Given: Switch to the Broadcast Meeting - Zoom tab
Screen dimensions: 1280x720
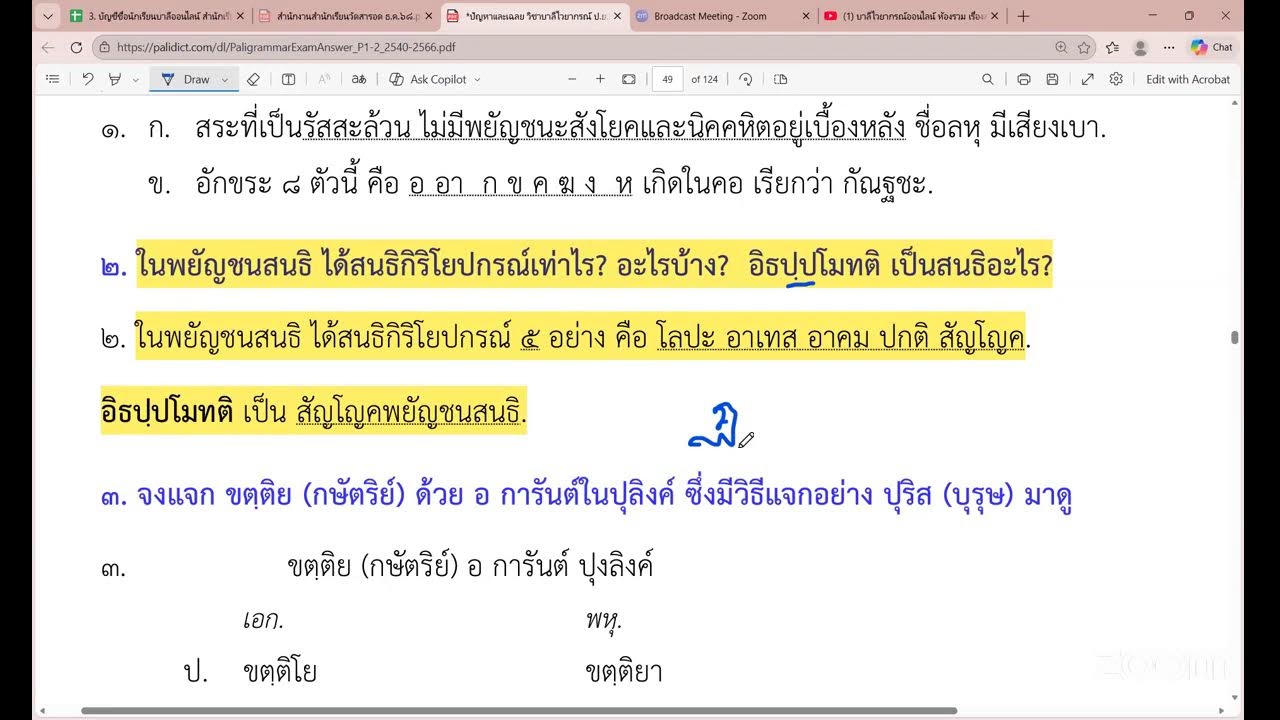Looking at the screenshot, I should pos(721,16).
